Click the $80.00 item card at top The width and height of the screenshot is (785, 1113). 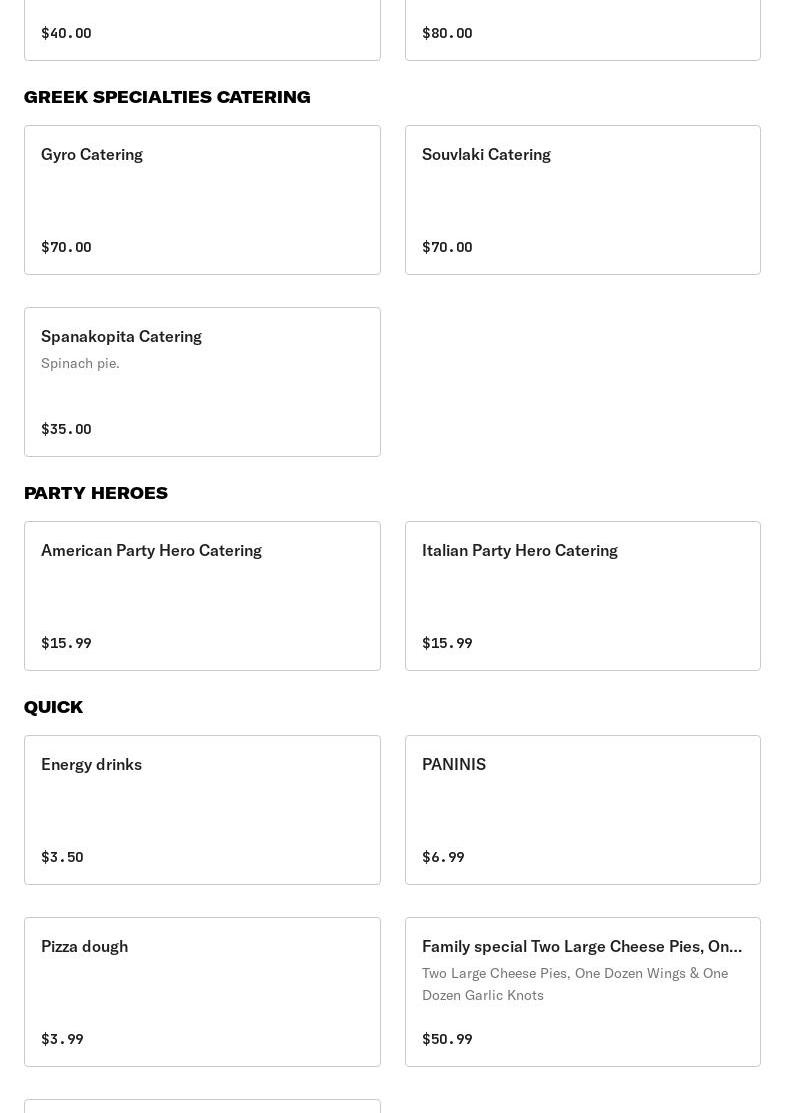[582, 30]
